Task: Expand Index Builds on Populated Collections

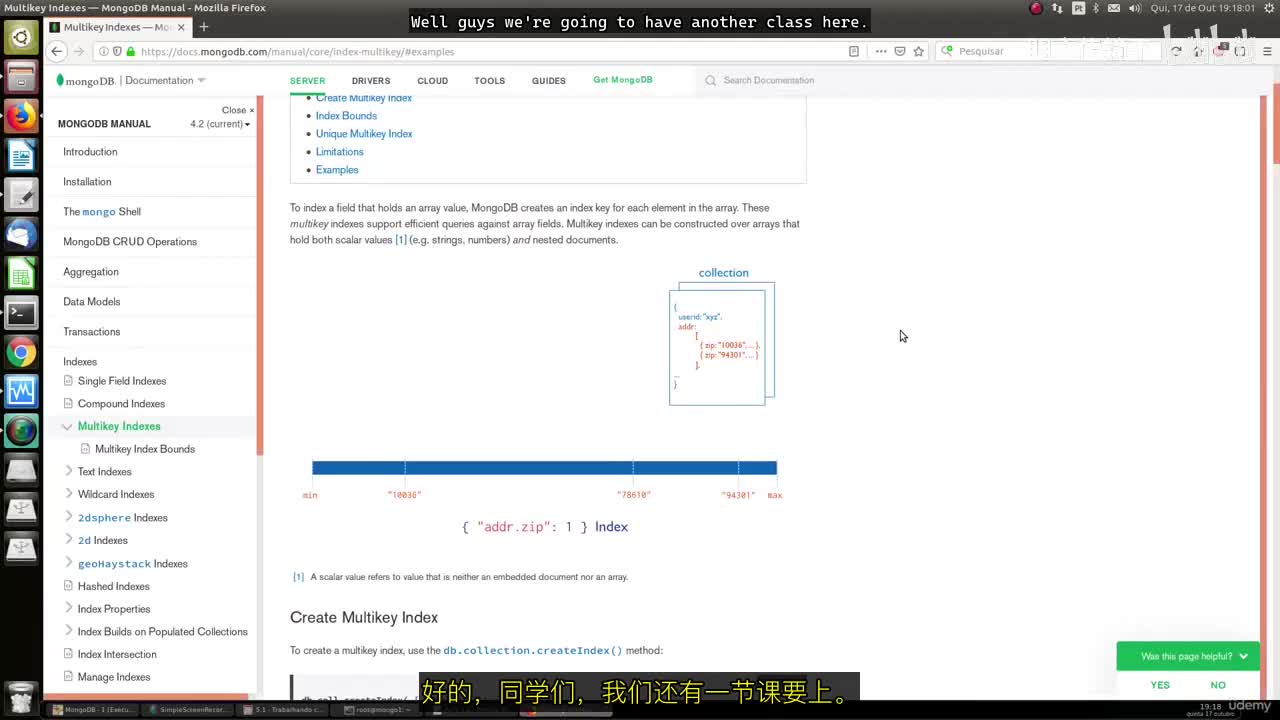Action: pyautogui.click(x=68, y=631)
